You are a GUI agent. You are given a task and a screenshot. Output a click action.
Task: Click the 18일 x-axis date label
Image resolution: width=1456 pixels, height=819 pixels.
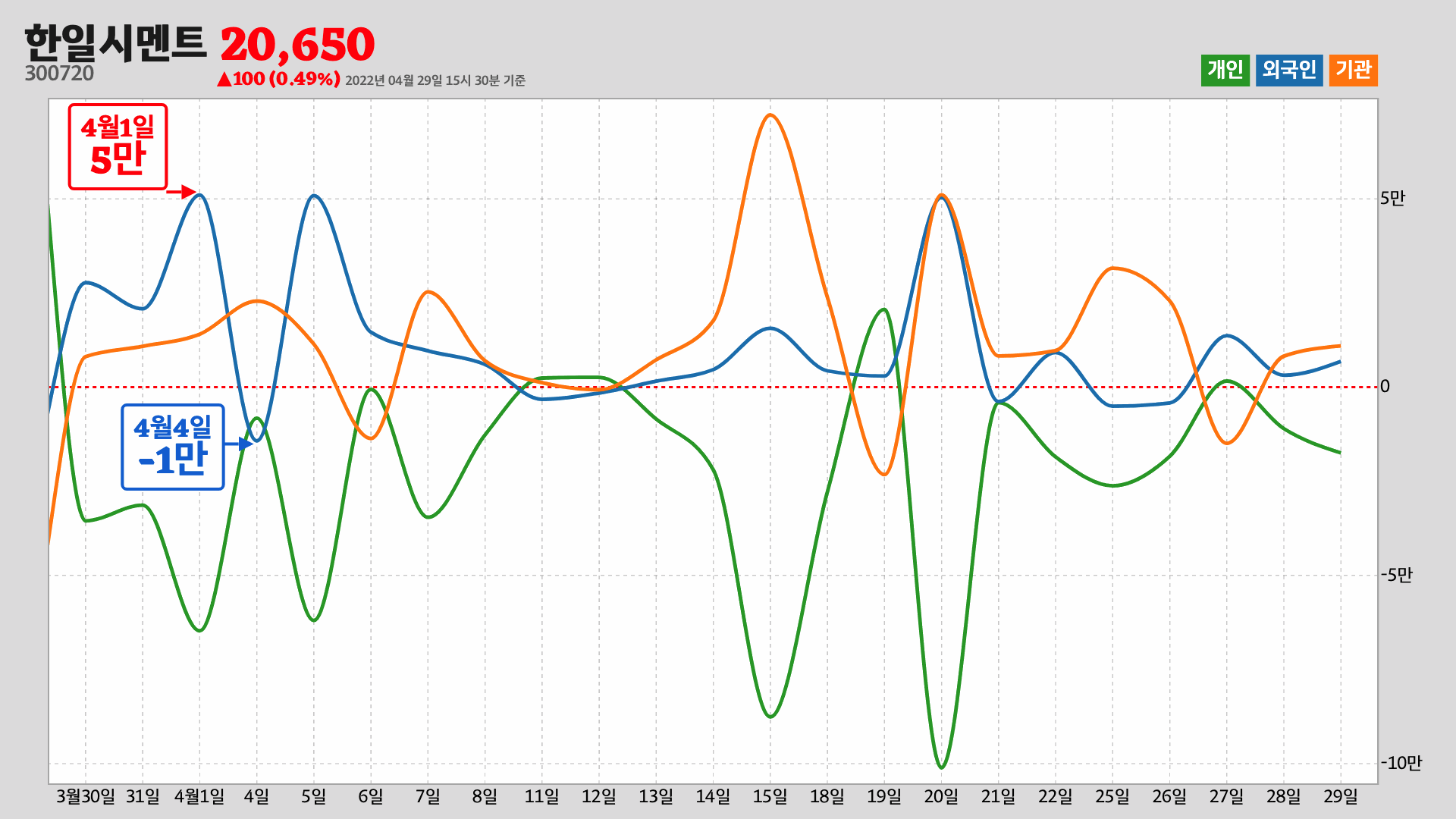click(x=827, y=796)
